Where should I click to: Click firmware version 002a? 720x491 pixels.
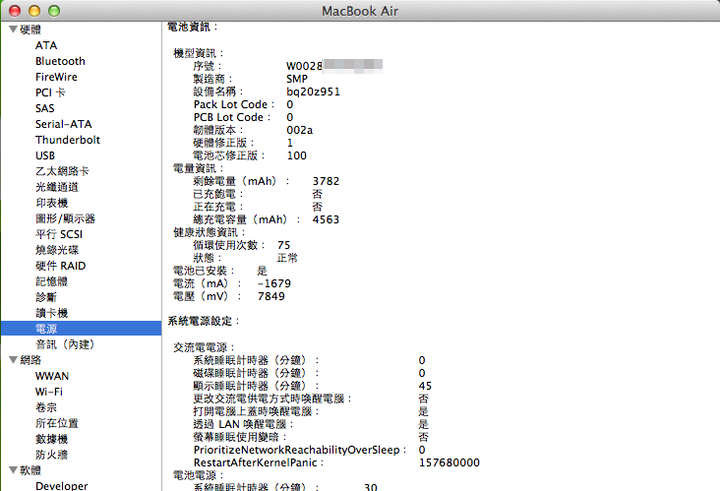pyautogui.click(x=299, y=130)
